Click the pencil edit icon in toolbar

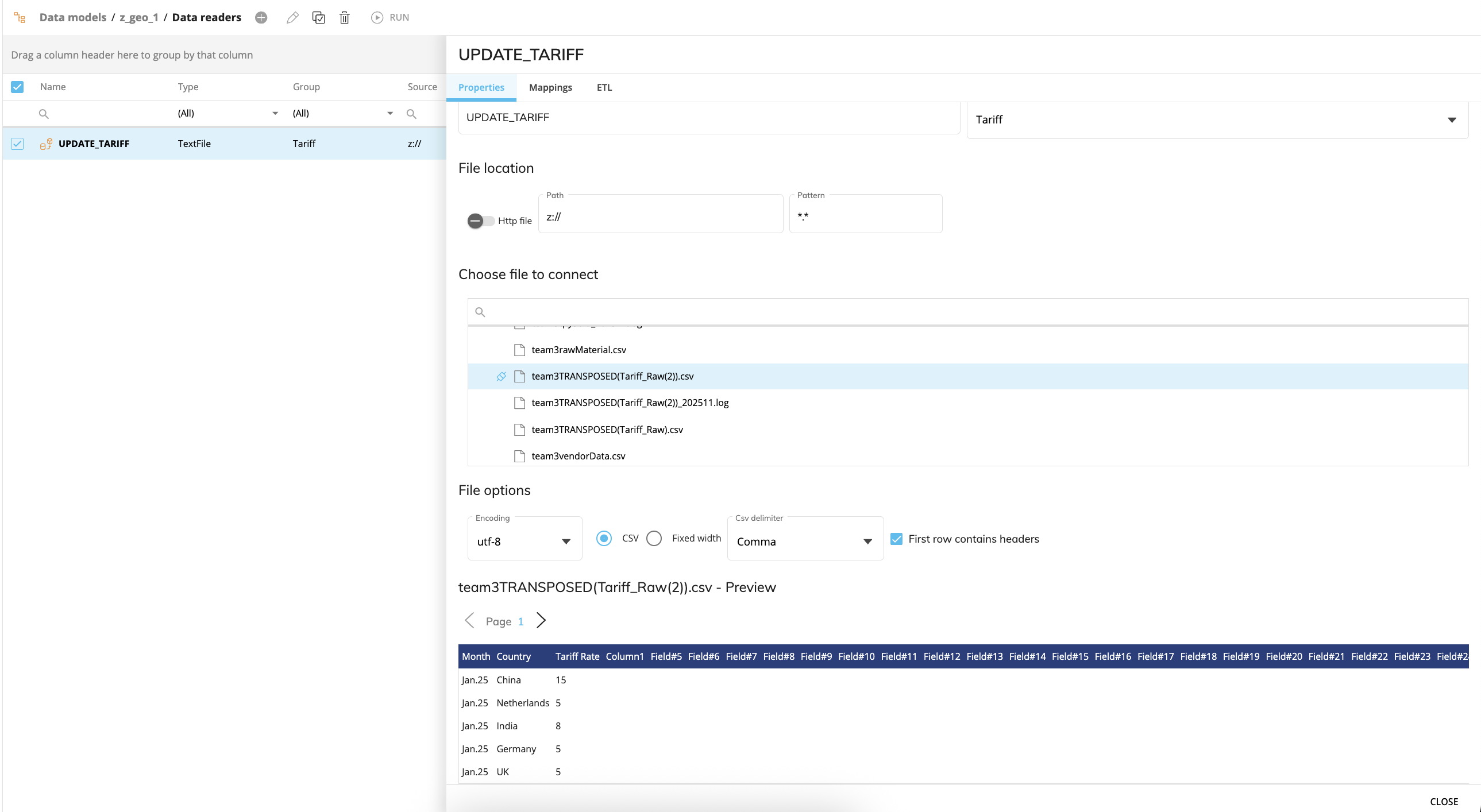(292, 17)
